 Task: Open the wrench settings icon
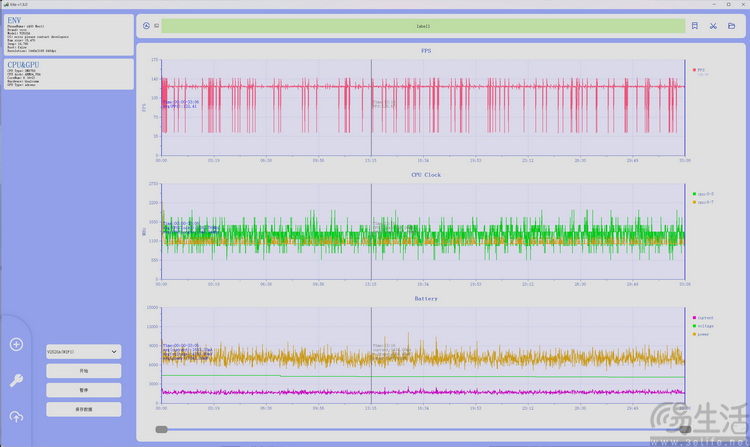coord(16,380)
